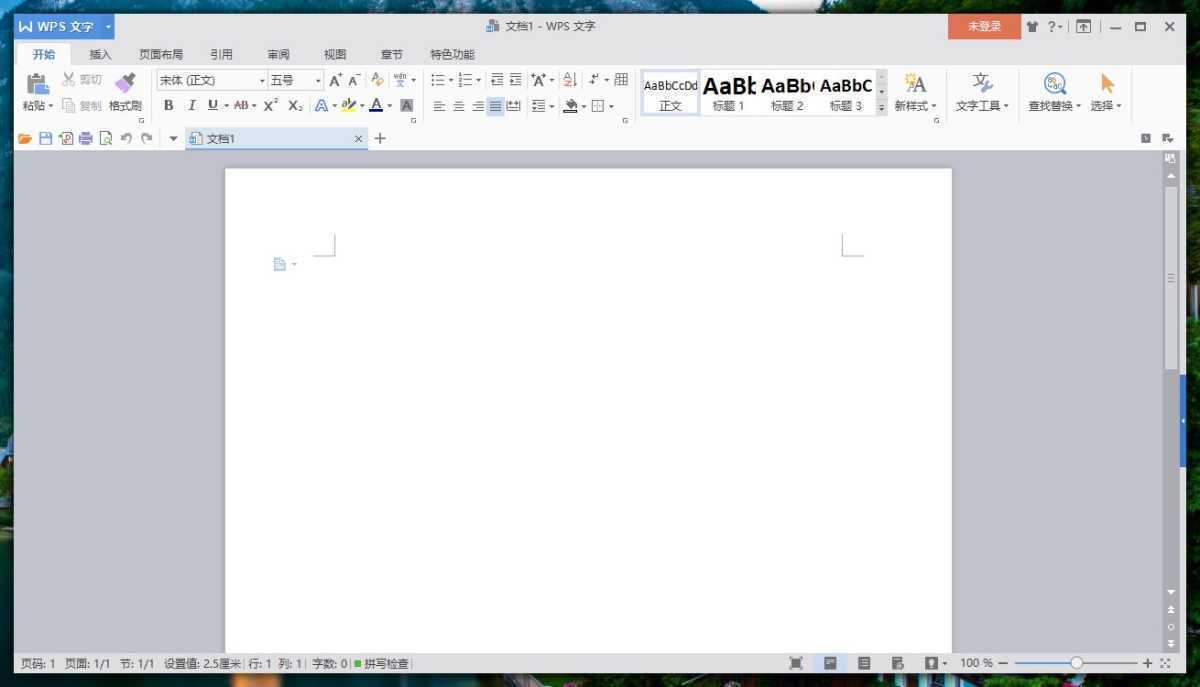Save the current document
This screenshot has height=687, width=1200.
[45, 138]
